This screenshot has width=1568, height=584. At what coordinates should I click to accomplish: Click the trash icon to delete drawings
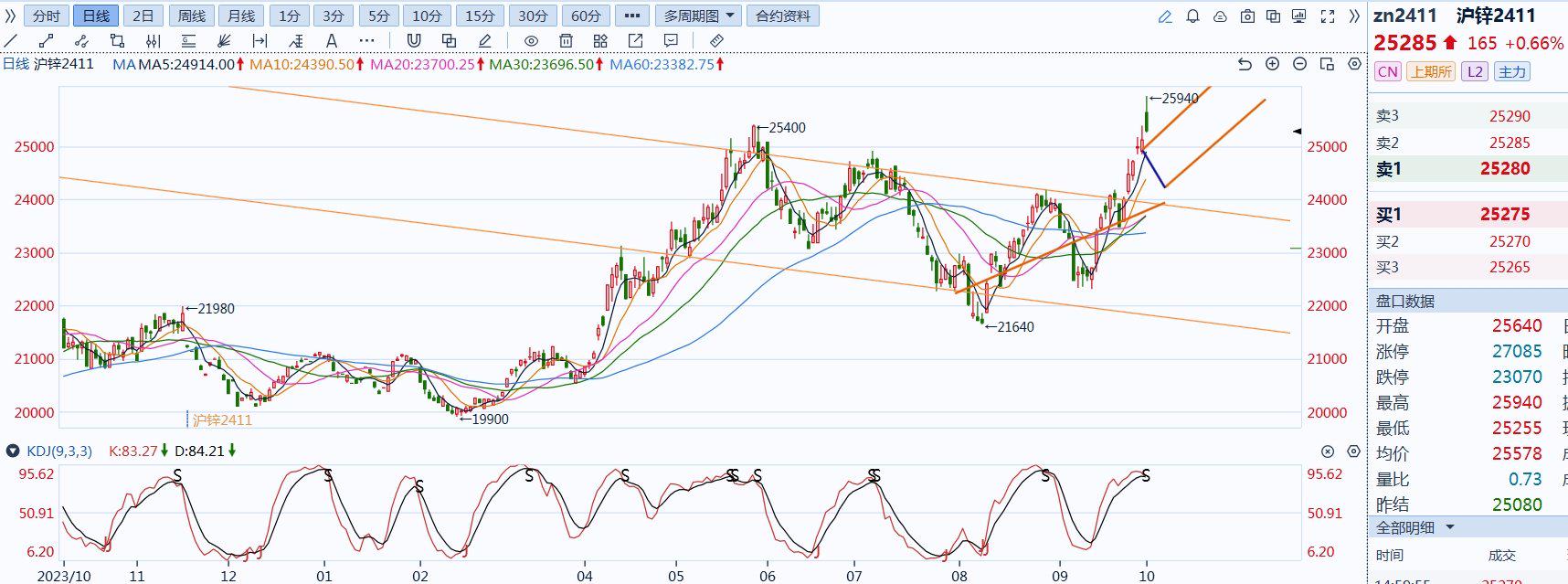click(566, 40)
